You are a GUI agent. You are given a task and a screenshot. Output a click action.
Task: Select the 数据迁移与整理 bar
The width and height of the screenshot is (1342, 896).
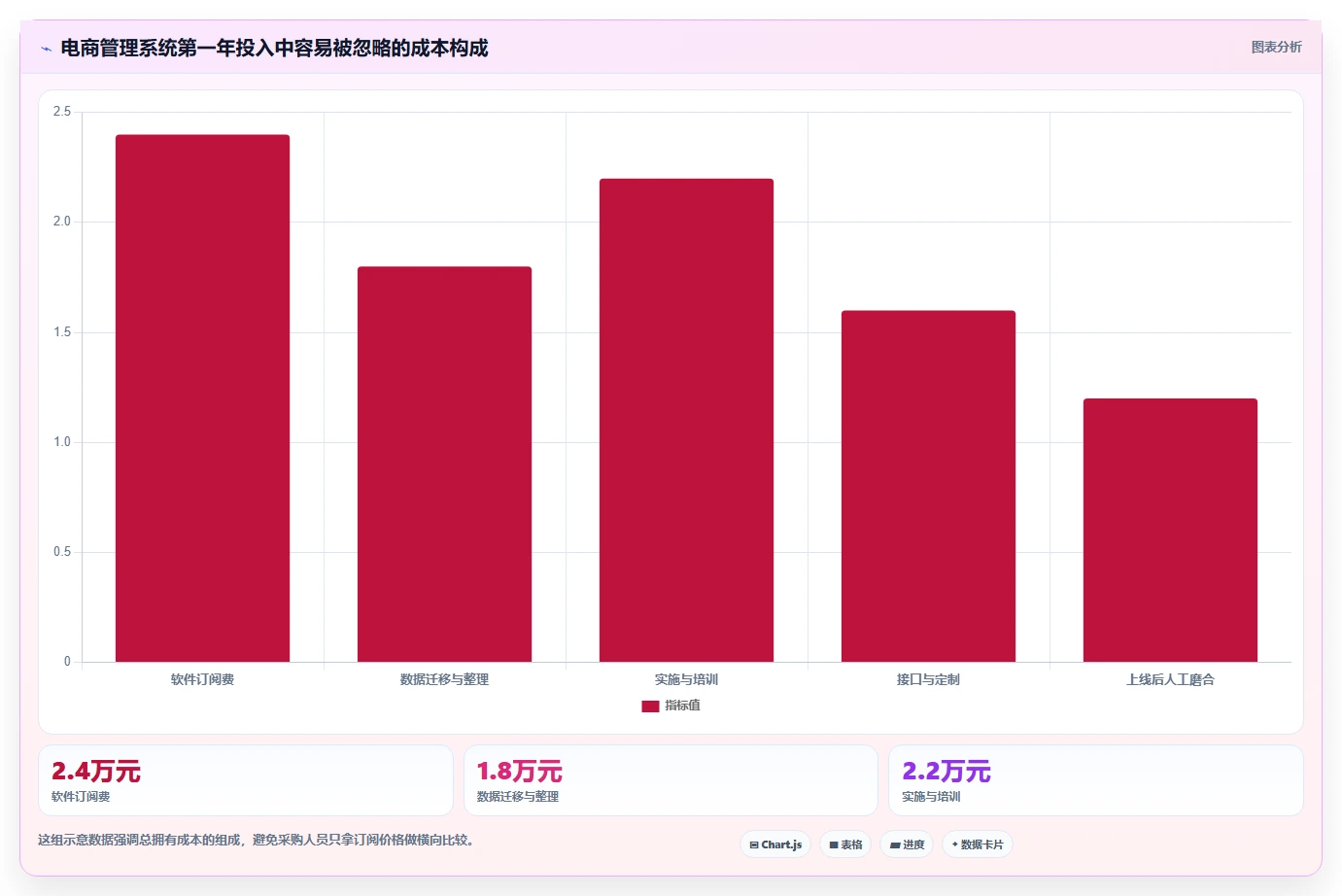(x=444, y=465)
